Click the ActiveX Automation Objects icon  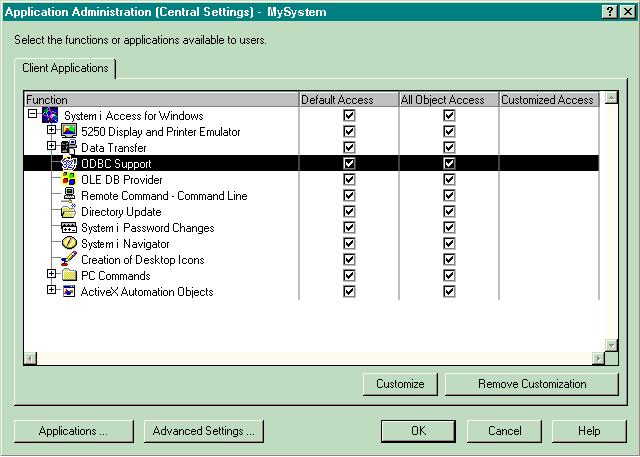[69, 291]
